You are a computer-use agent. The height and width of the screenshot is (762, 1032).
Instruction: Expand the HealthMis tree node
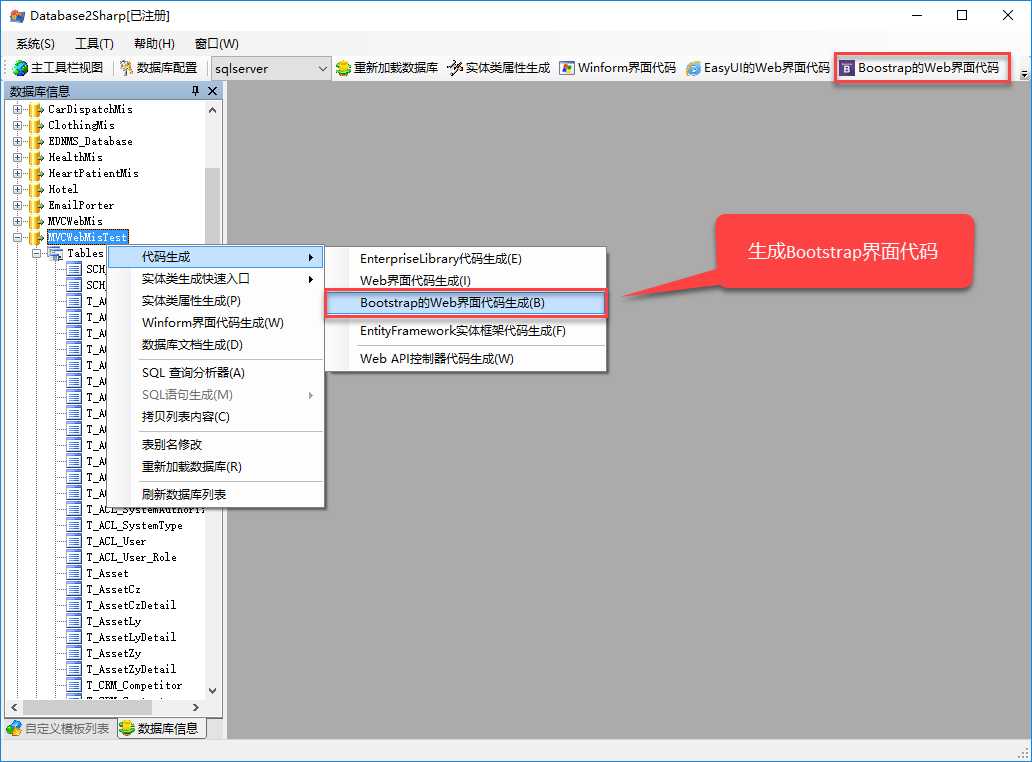click(x=17, y=157)
